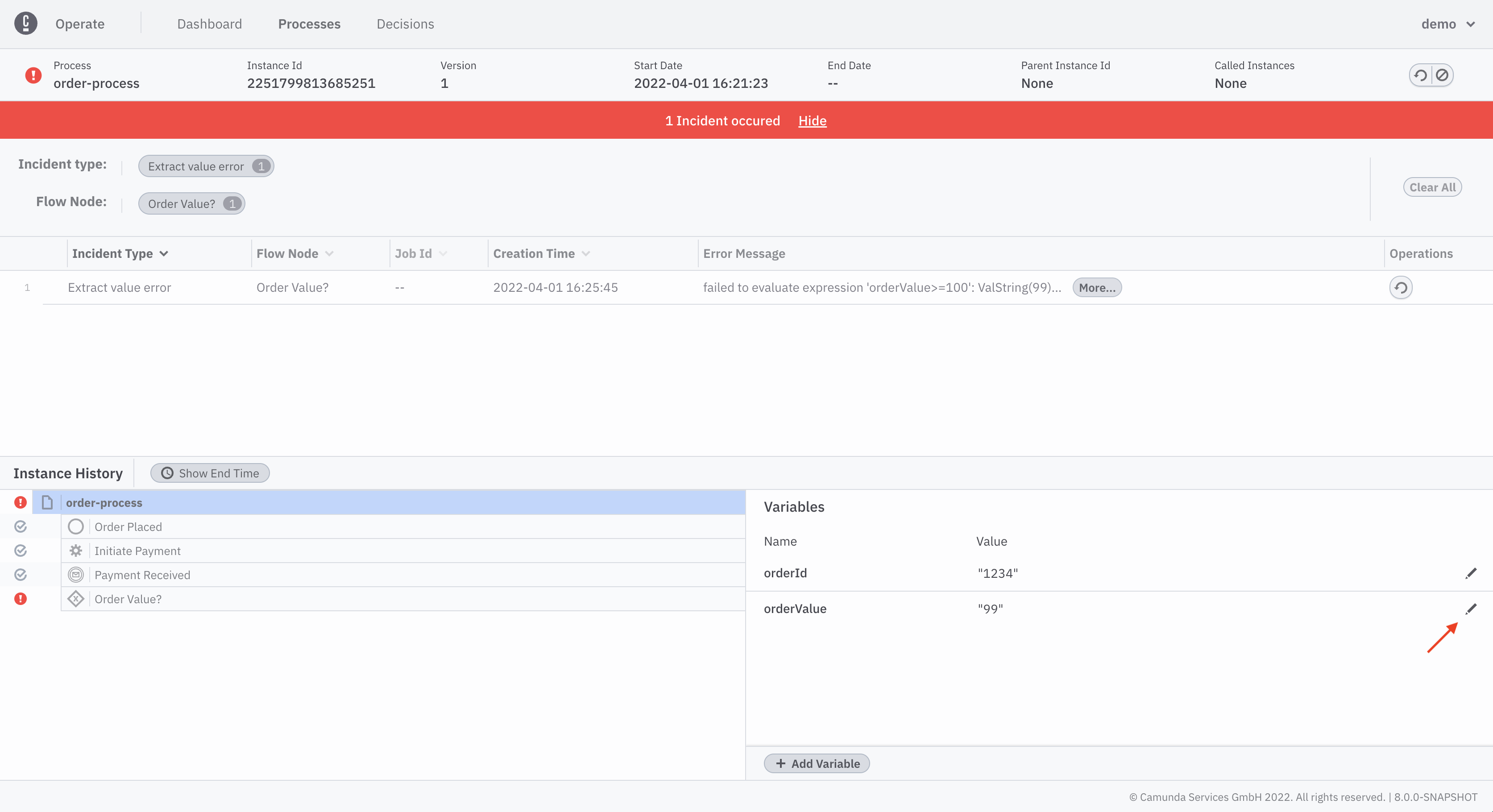This screenshot has width=1493, height=812.
Task: Click the warning icon on Order Value node
Action: 20,598
